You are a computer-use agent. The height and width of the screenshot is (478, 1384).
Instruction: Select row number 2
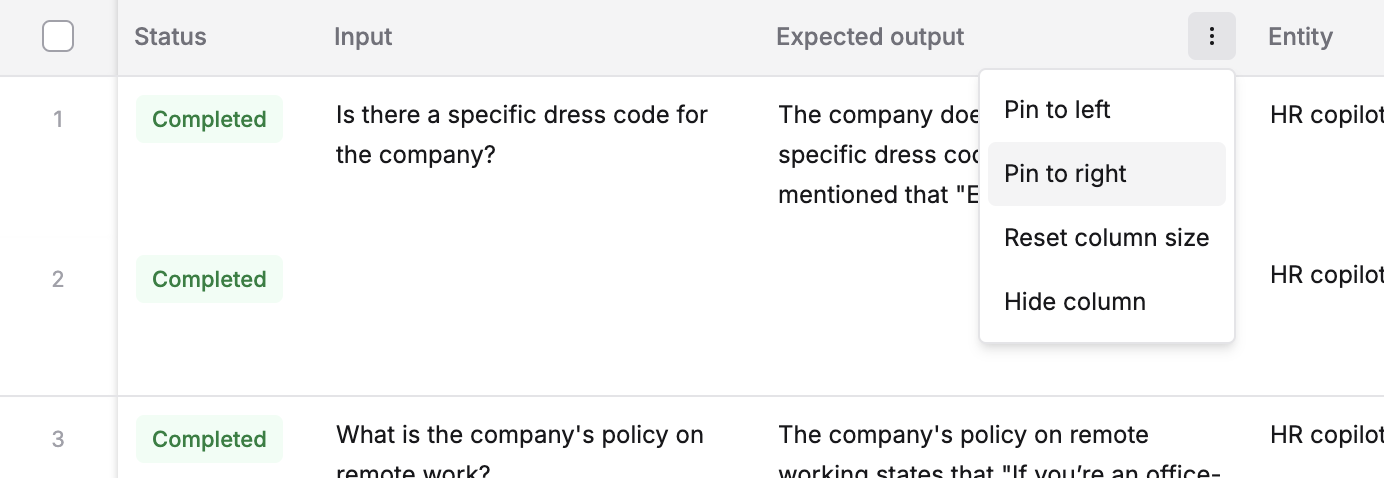point(58,279)
